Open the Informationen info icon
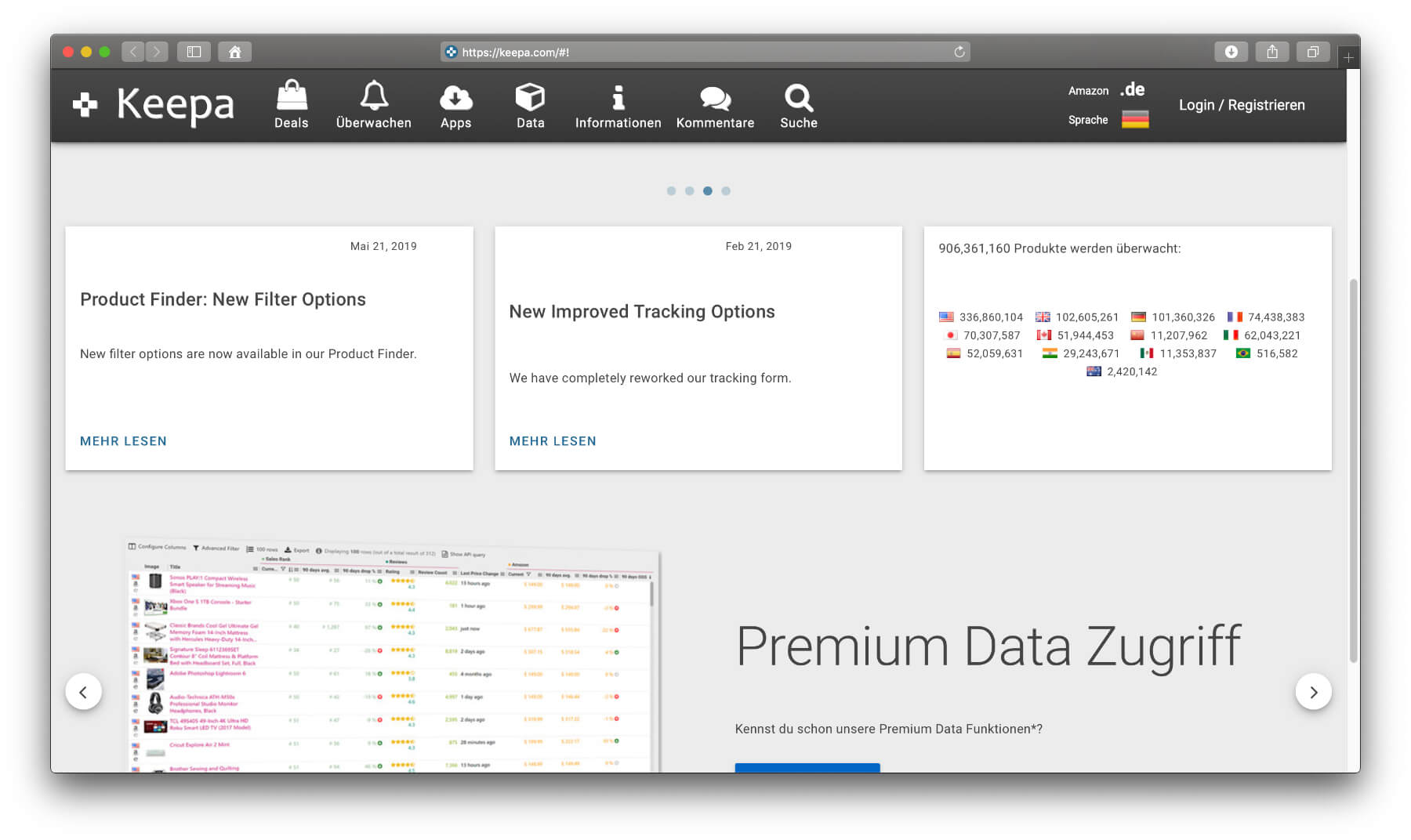 coord(618,97)
